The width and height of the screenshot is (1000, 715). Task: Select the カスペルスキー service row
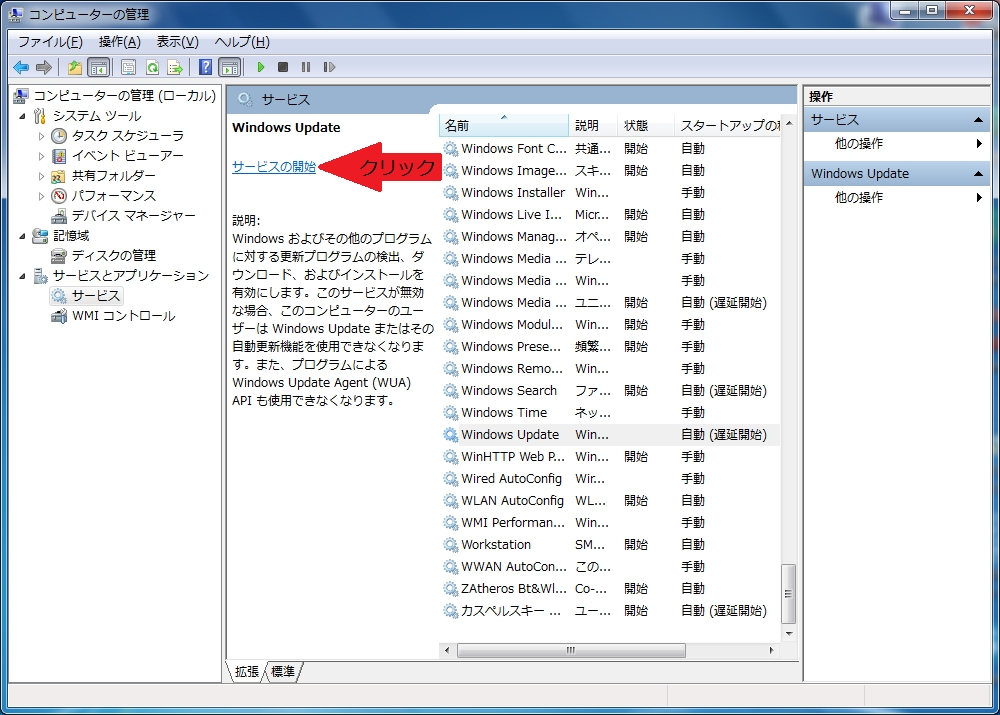pyautogui.click(x=610, y=611)
